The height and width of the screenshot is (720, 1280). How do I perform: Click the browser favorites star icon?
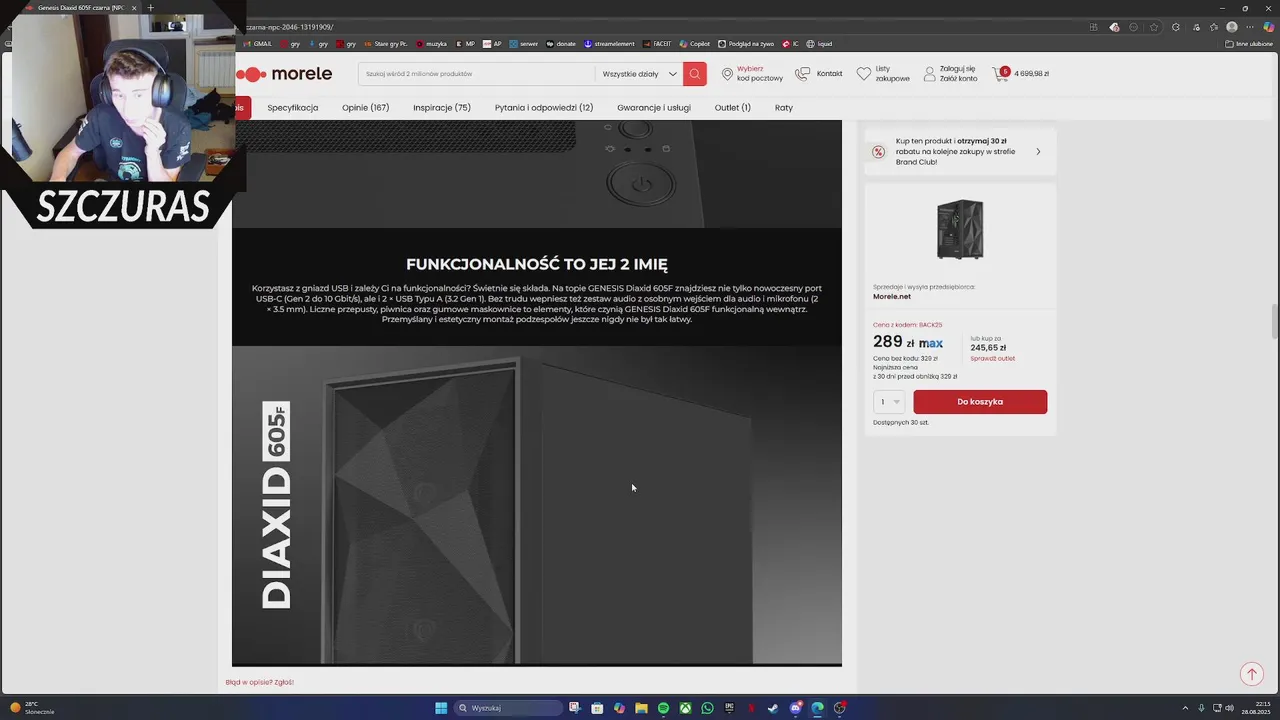pyautogui.click(x=1154, y=27)
